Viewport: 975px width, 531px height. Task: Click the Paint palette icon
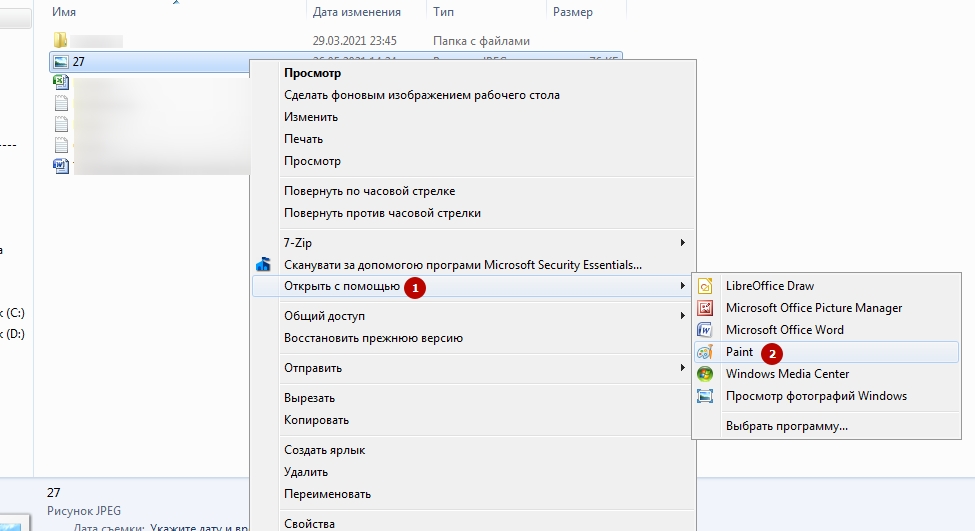705,352
